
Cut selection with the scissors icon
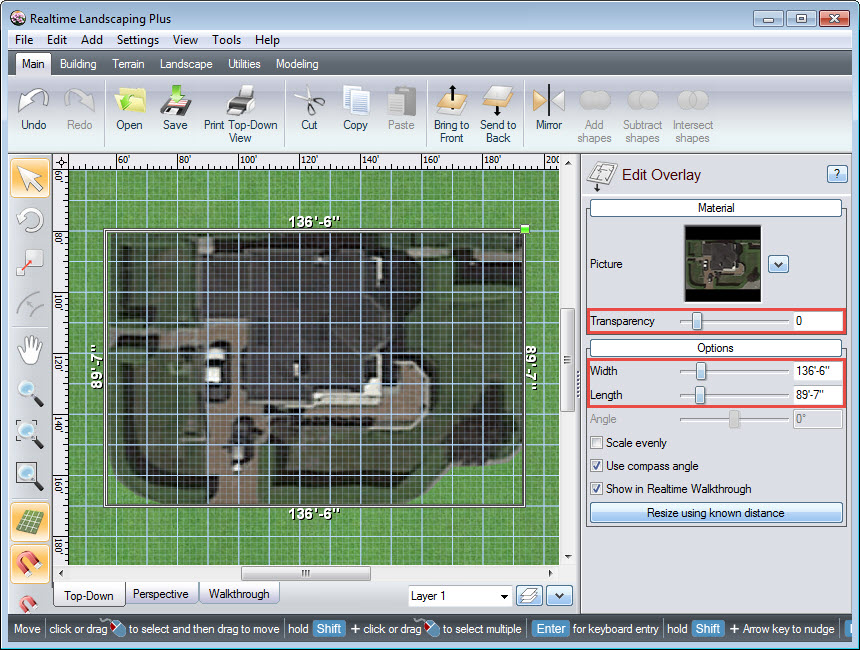tap(309, 100)
